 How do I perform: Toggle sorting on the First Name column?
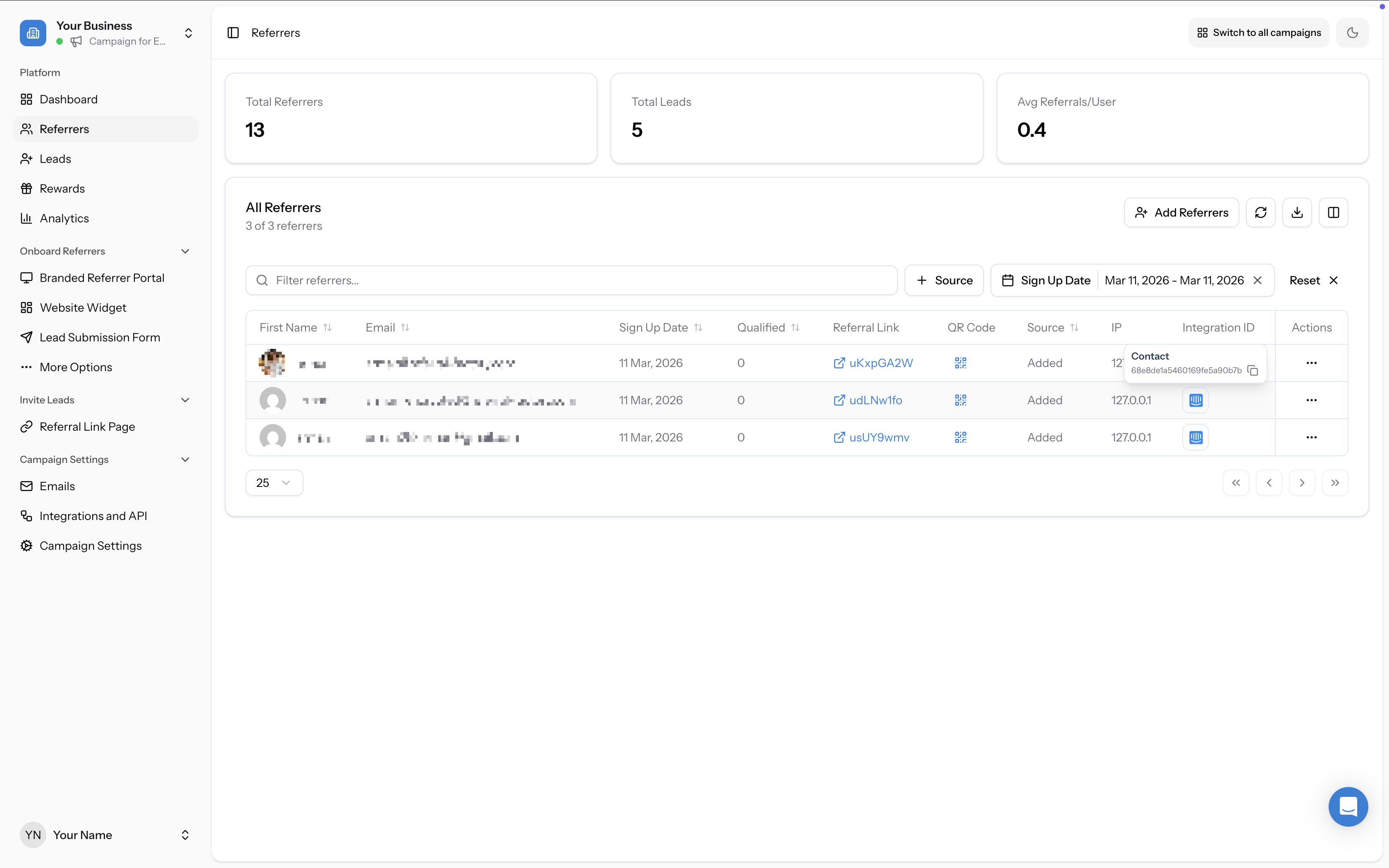(x=328, y=327)
